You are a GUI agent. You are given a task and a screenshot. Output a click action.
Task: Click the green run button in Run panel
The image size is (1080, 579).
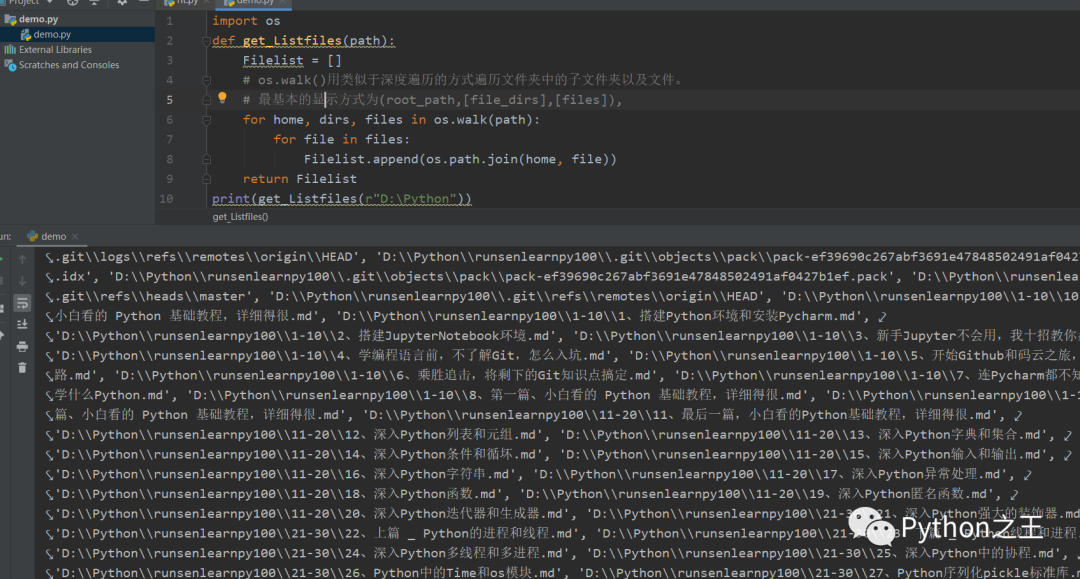2,260
